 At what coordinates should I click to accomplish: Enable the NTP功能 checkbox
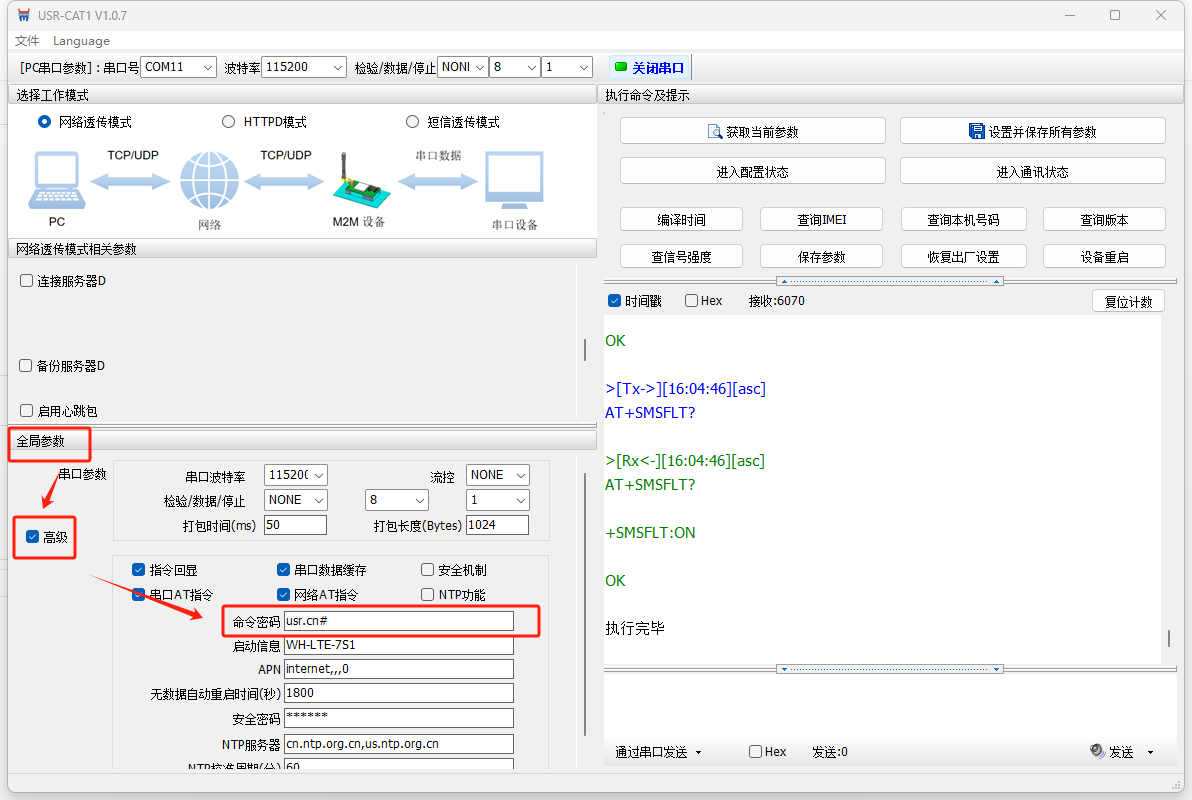coord(428,595)
